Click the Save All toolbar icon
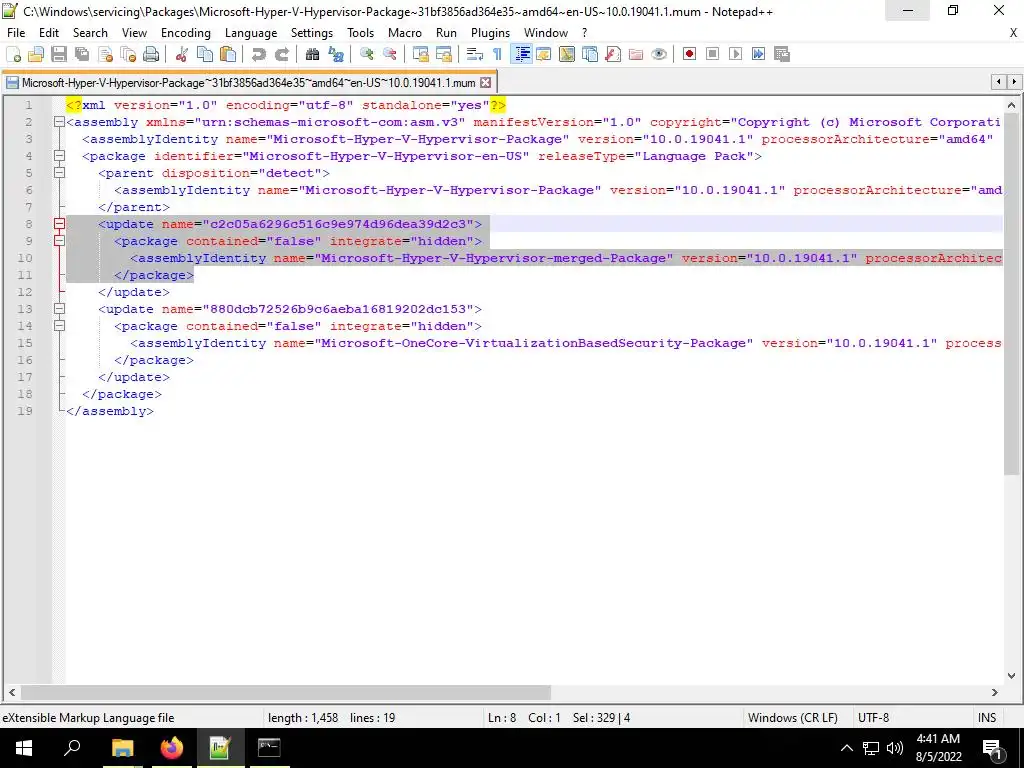1024x768 pixels. pos(82,54)
